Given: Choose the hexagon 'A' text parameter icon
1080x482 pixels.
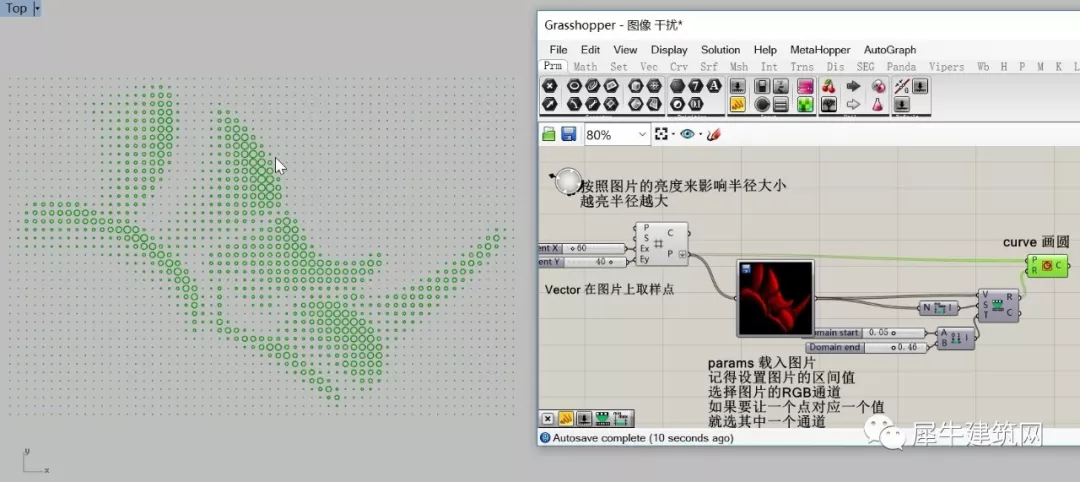Looking at the screenshot, I should (x=714, y=86).
